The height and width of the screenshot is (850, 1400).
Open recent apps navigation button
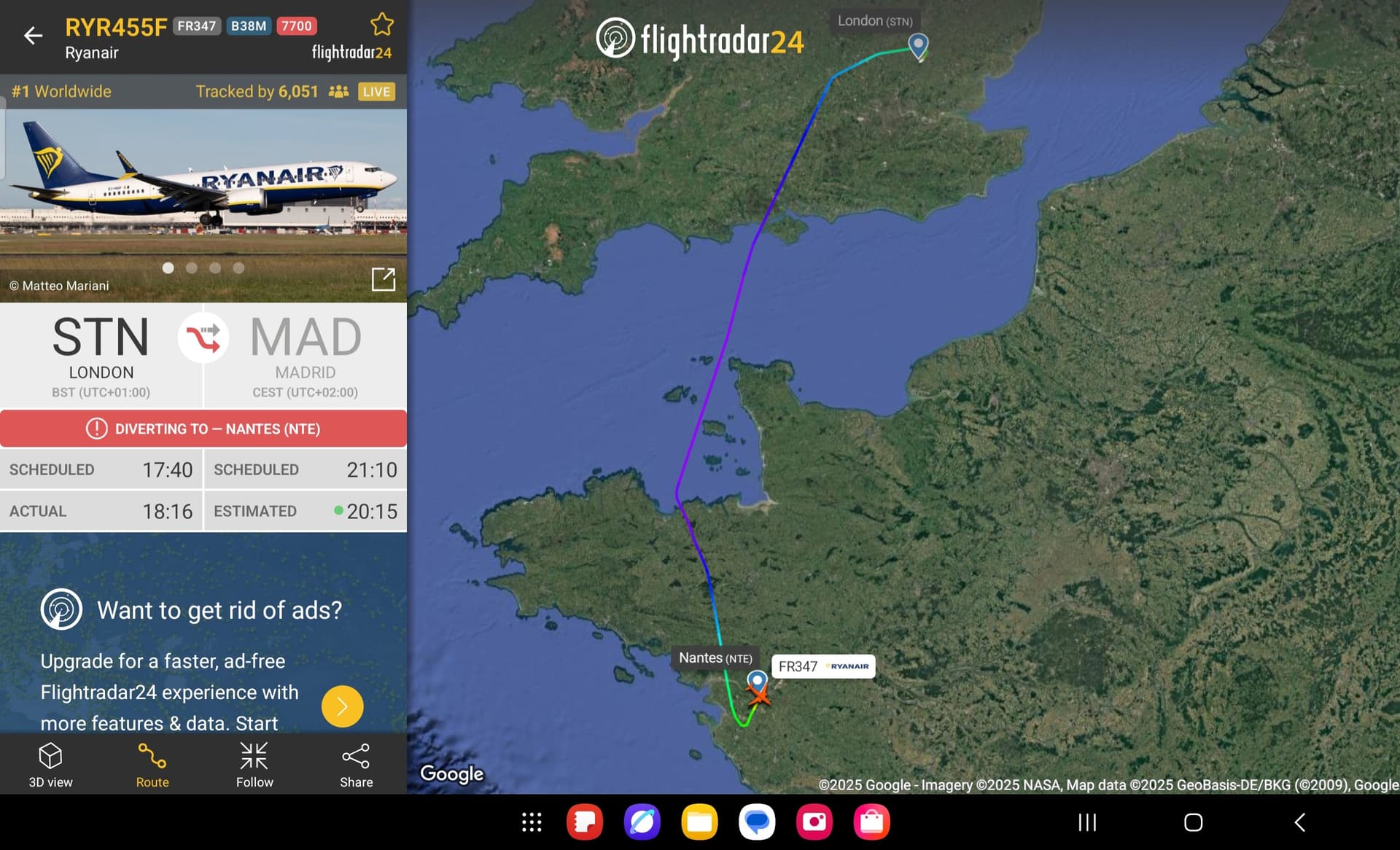pos(1087,822)
